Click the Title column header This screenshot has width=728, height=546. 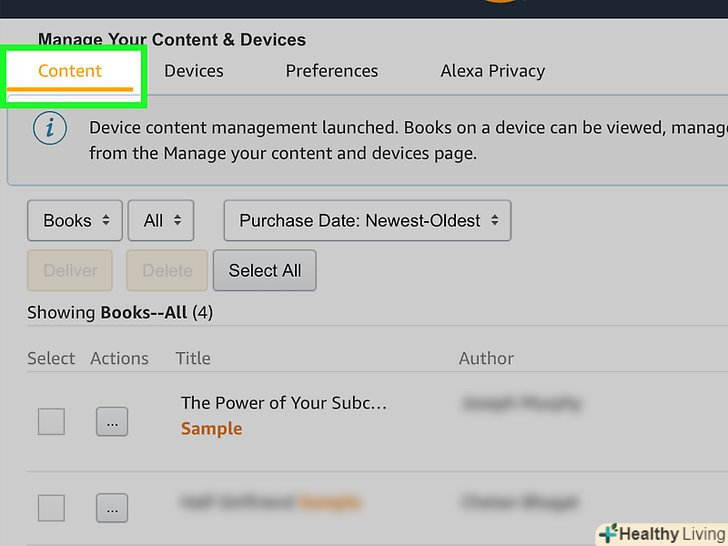pyautogui.click(x=194, y=358)
